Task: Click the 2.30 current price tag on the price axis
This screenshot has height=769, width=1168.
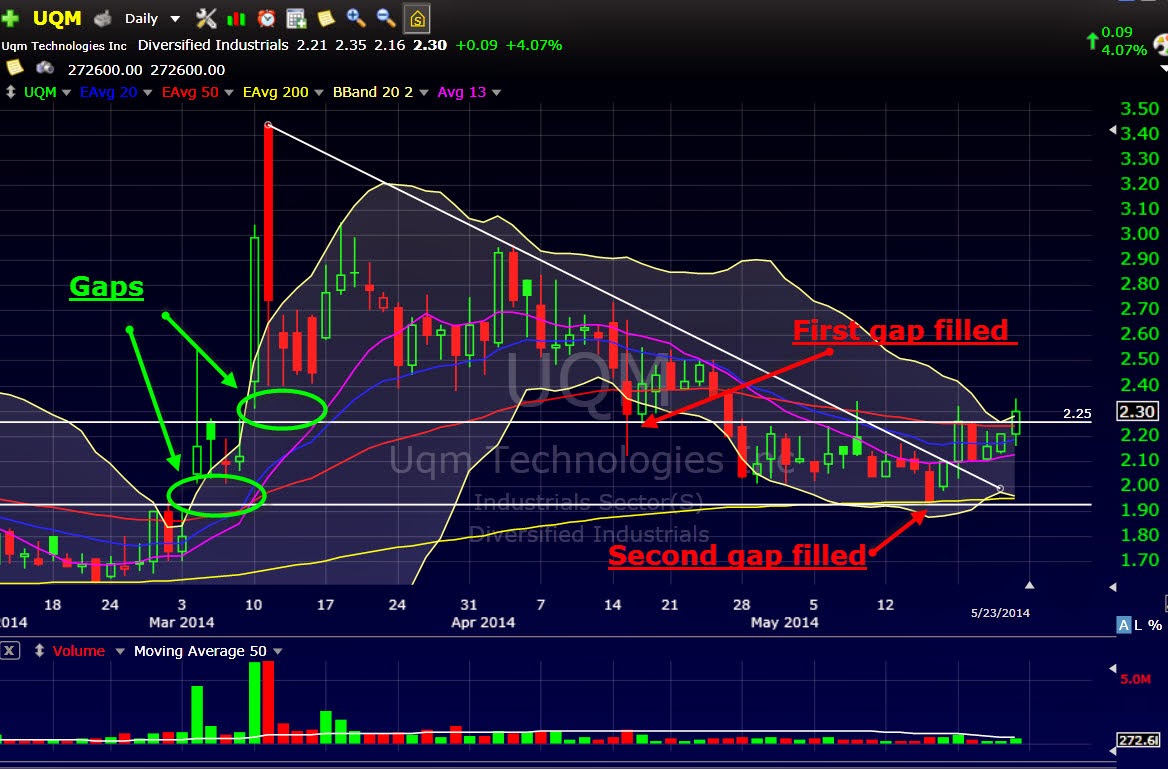Action: coord(1137,411)
